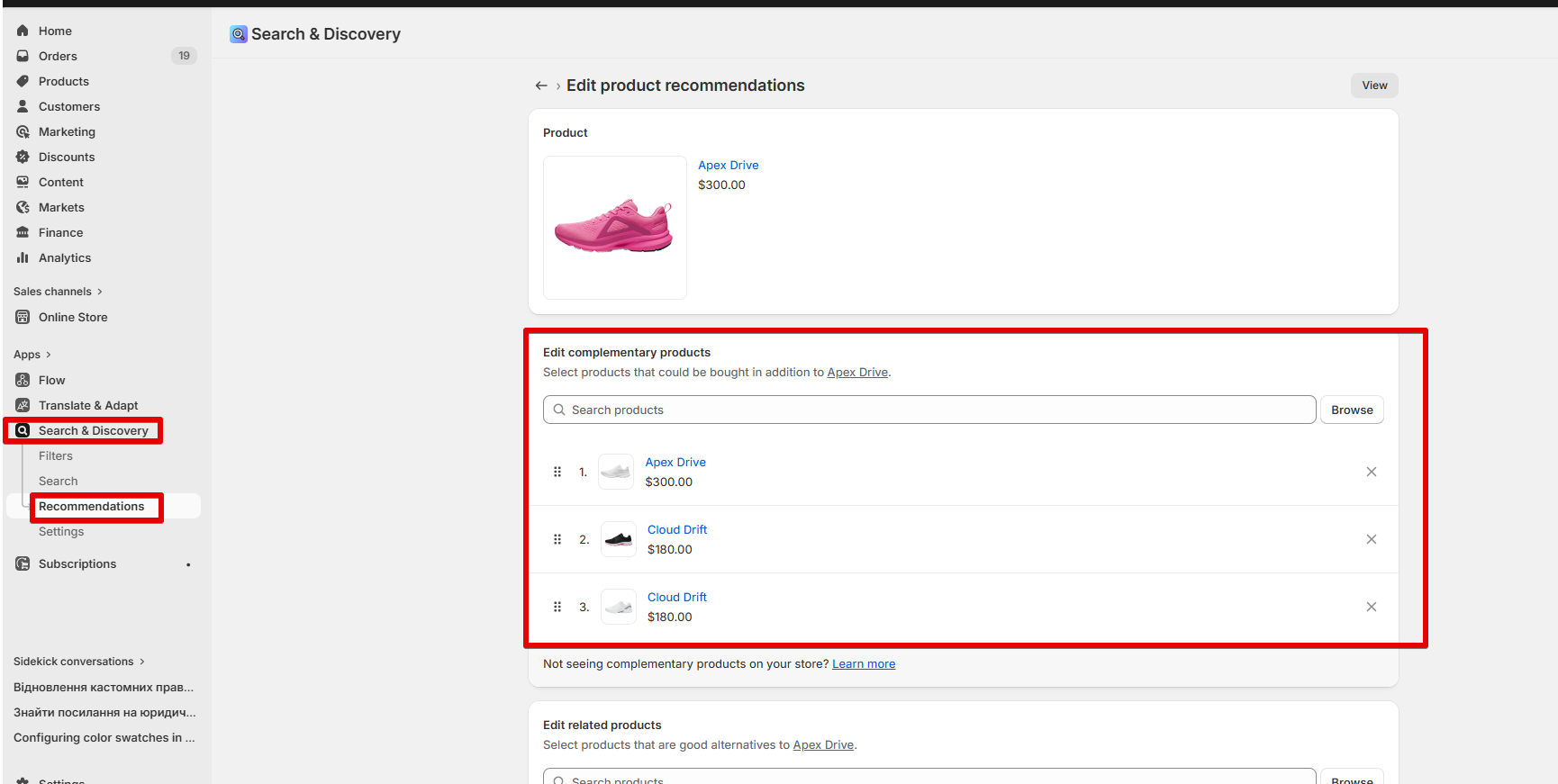The height and width of the screenshot is (784, 1558).
Task: Grab drag handle for row 3 Cloud Drift
Action: coord(557,607)
